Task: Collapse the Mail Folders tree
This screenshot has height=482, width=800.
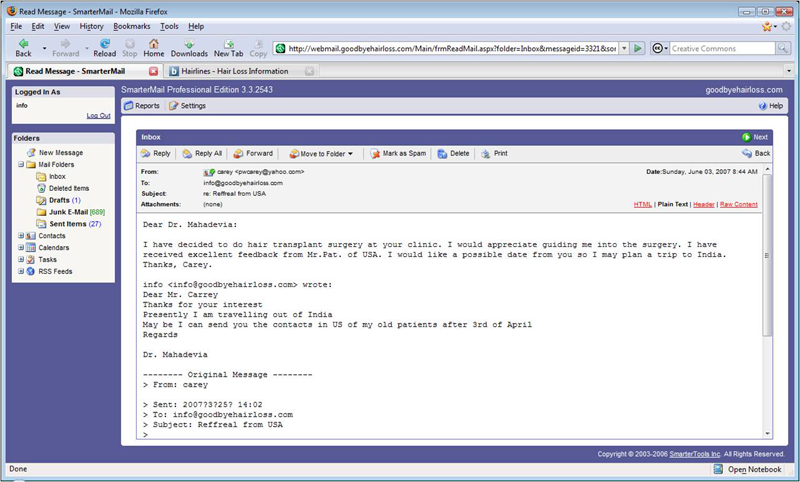Action: click(x=21, y=164)
